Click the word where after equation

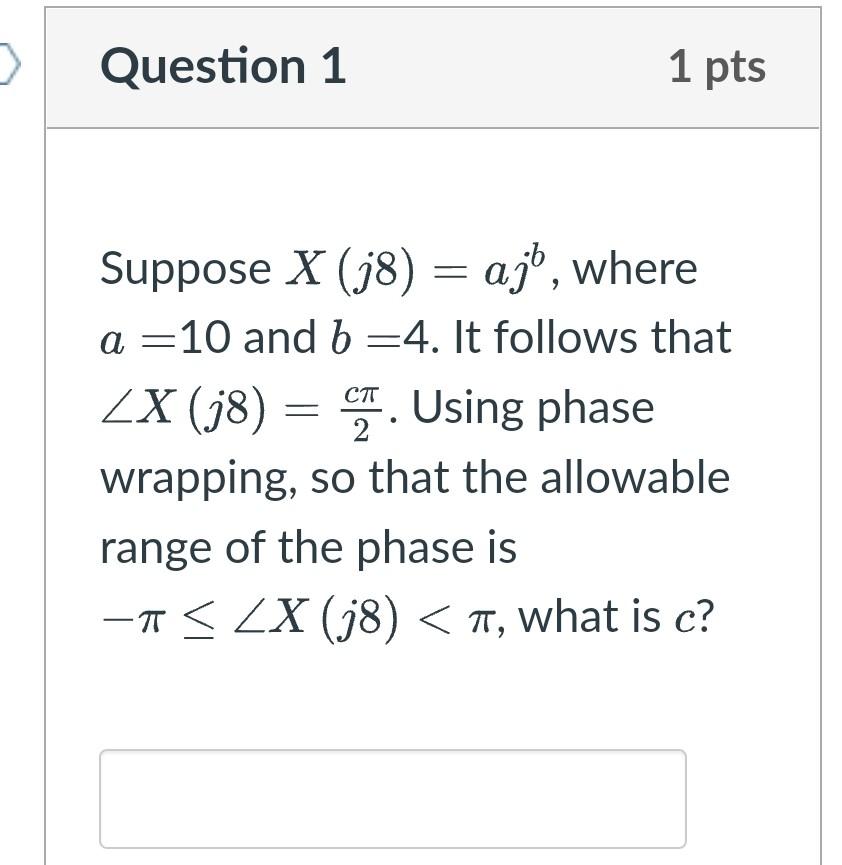click(635, 269)
